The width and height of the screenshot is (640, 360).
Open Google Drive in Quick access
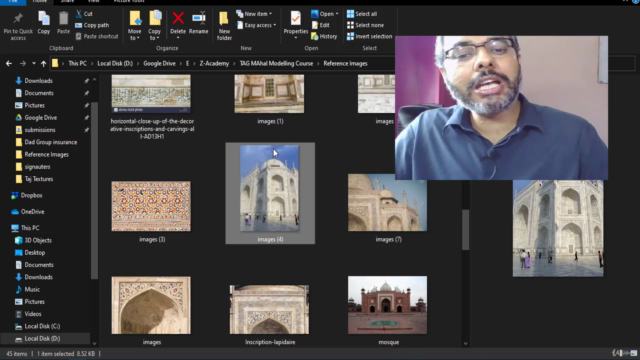coord(40,118)
